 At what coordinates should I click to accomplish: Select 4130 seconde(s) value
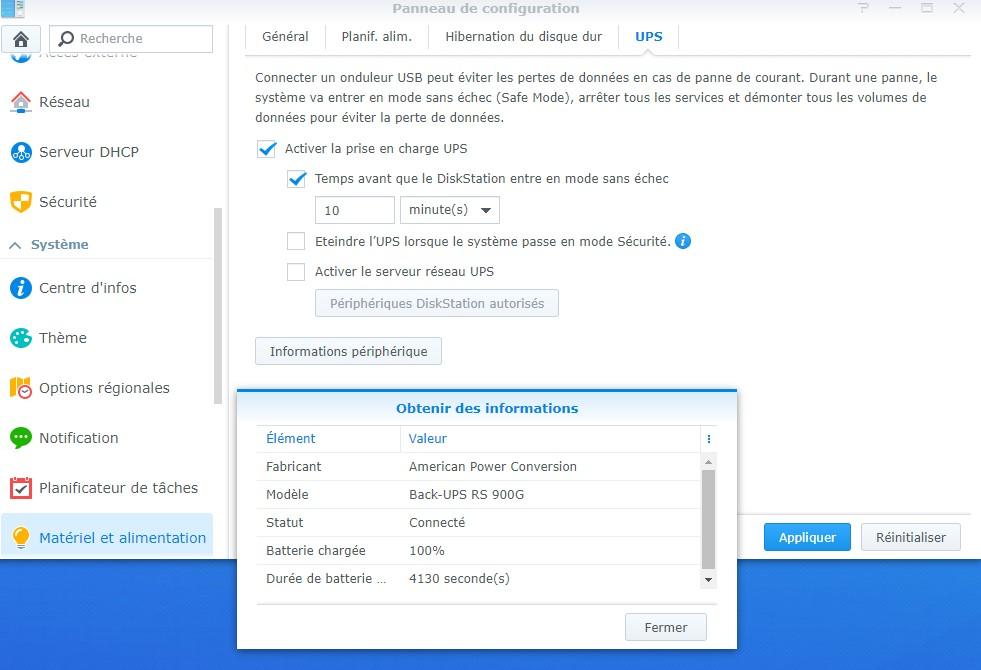pyautogui.click(x=459, y=579)
